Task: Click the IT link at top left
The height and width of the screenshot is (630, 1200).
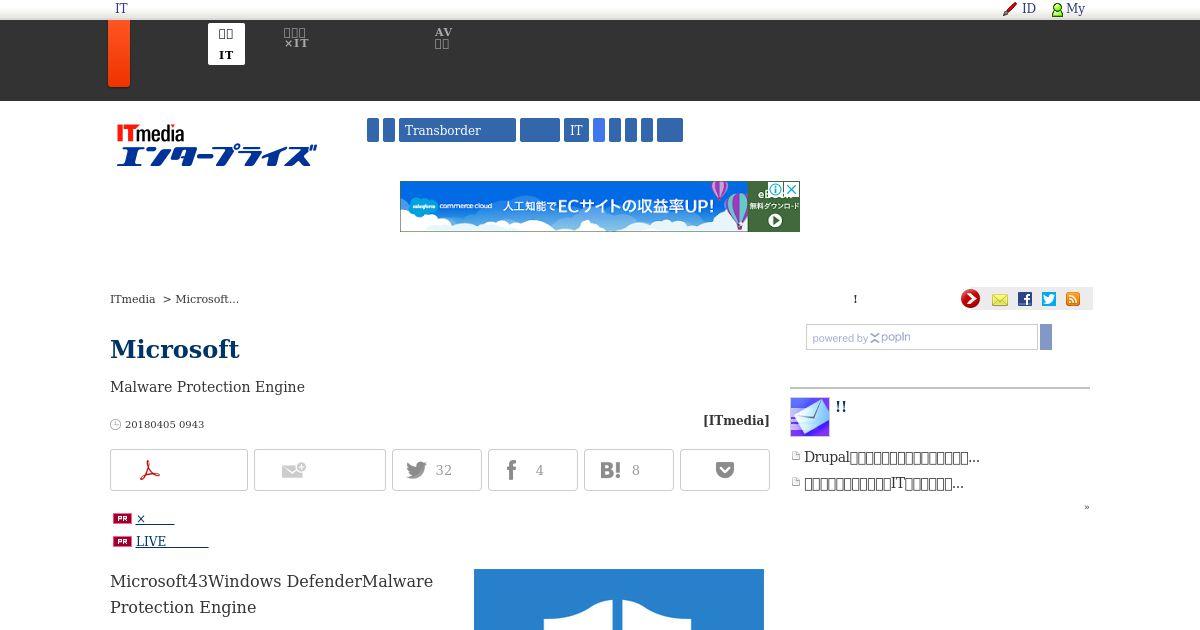Action: [x=121, y=9]
